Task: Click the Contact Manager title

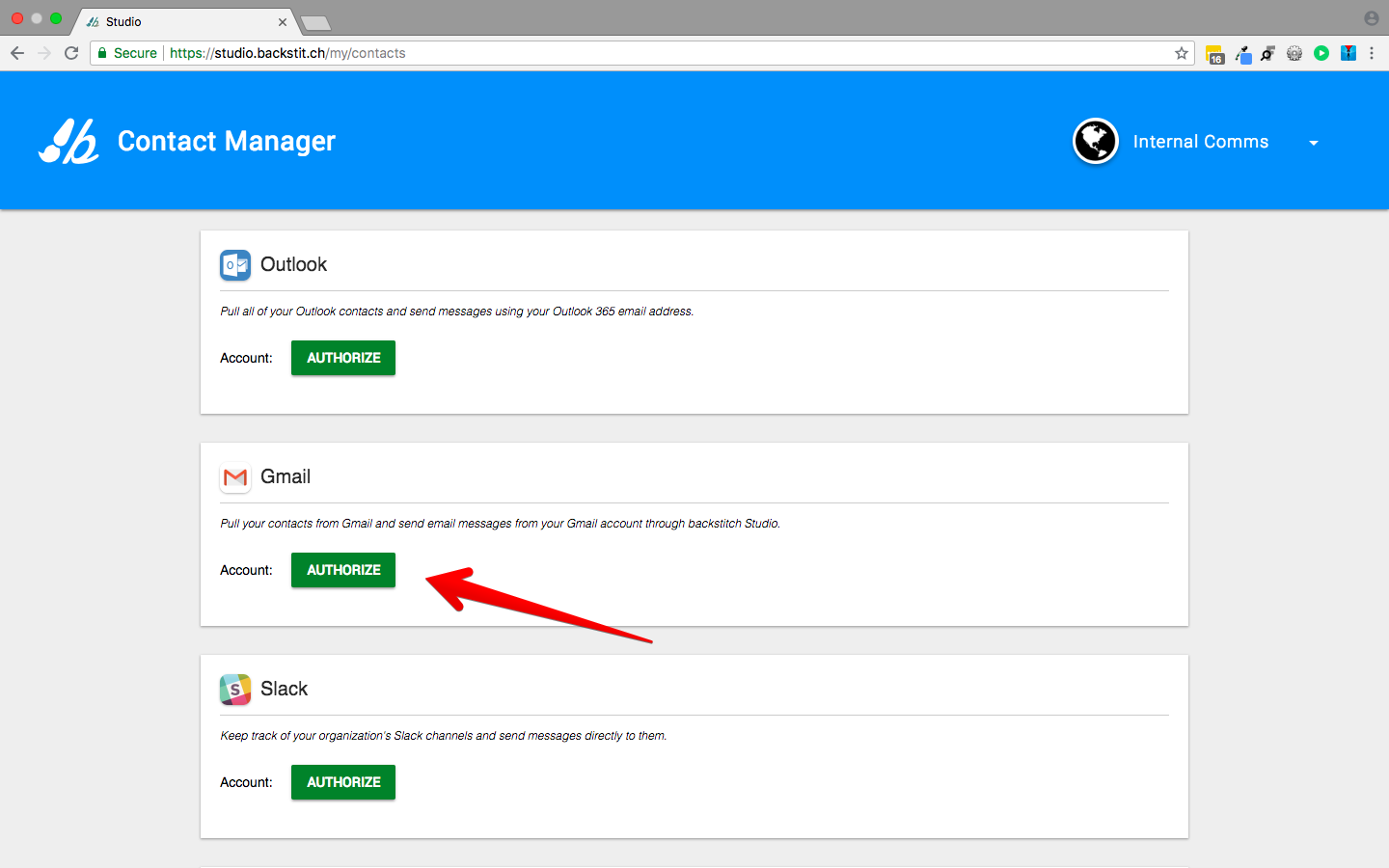Action: pos(227,141)
